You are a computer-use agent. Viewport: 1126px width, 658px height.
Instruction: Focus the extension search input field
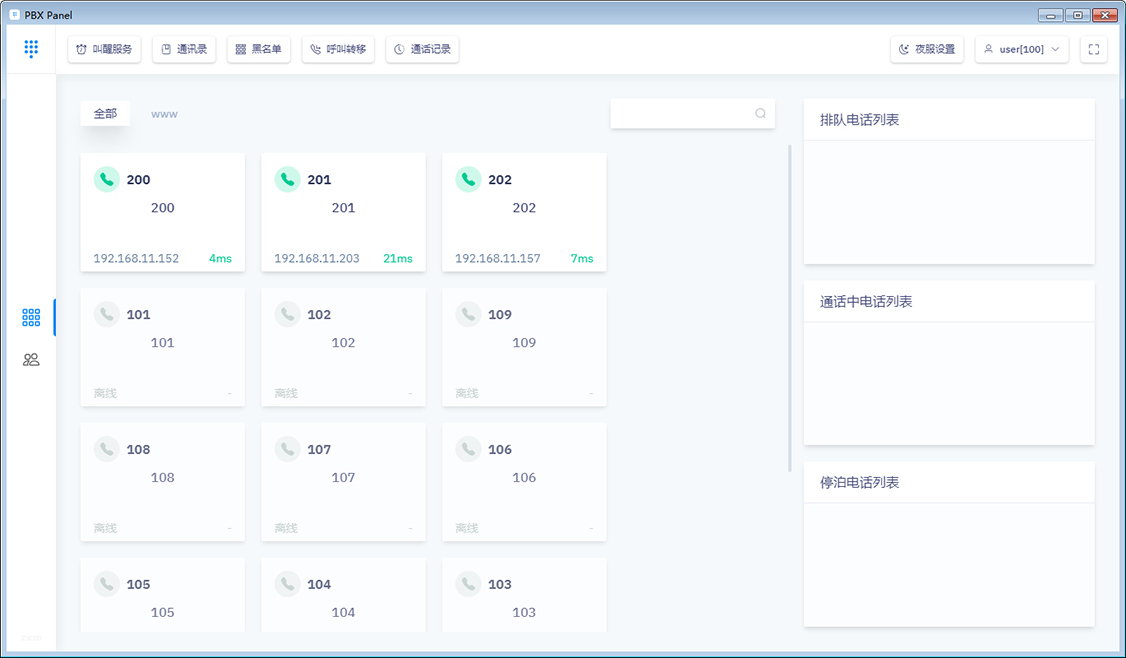tap(692, 113)
